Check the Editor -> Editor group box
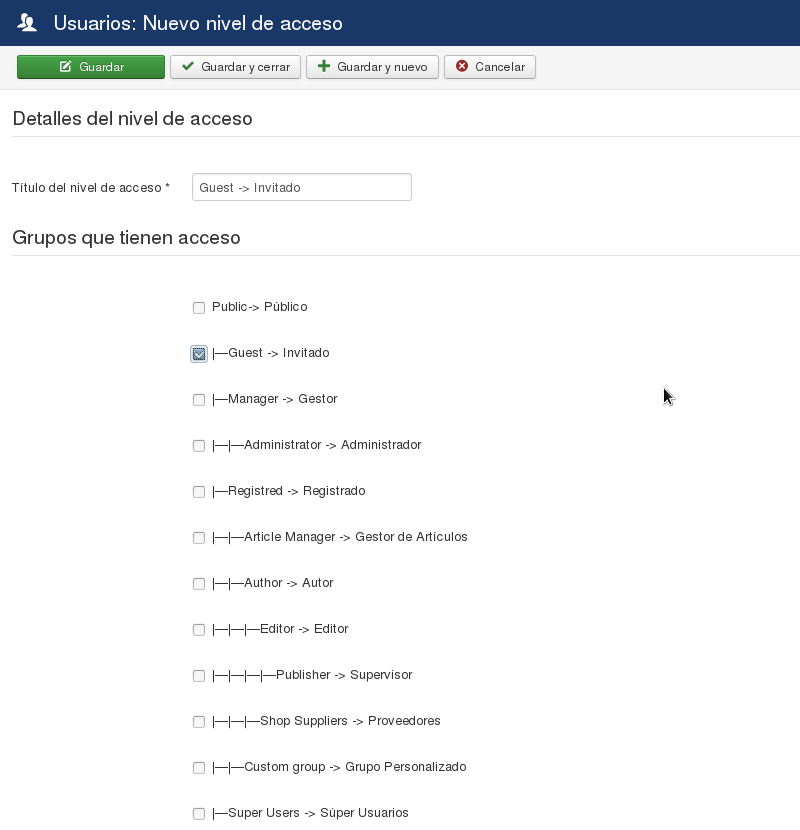The image size is (800, 830). (199, 630)
